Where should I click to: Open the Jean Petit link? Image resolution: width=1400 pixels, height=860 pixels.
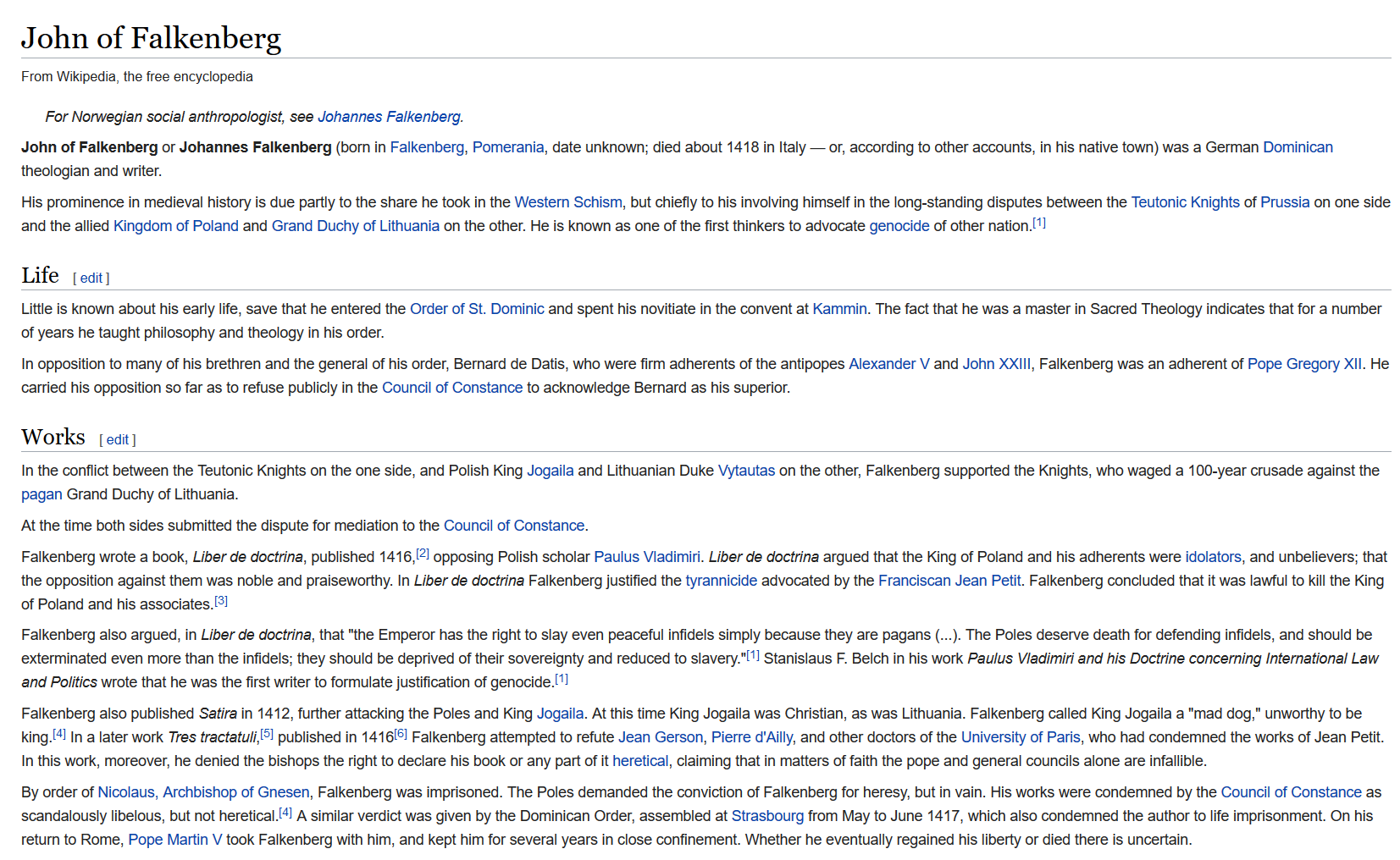click(988, 581)
